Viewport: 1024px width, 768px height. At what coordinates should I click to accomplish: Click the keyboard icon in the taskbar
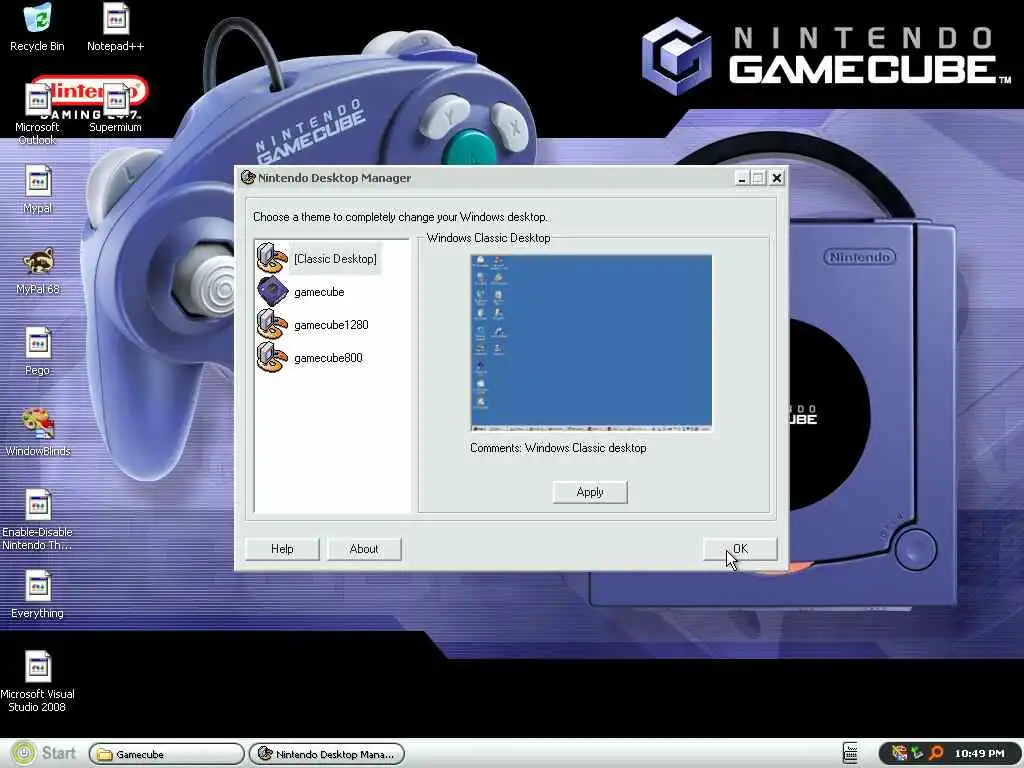click(850, 753)
